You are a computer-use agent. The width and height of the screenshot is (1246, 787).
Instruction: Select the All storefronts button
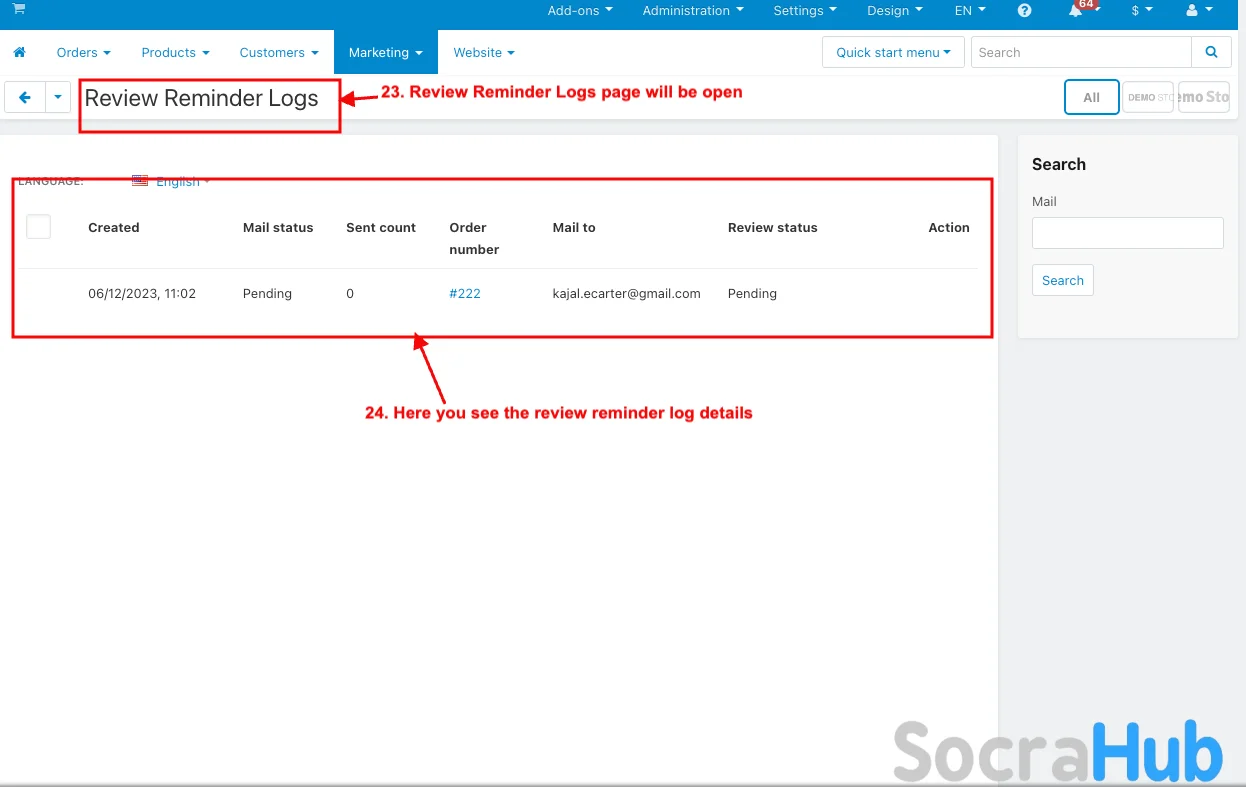click(1091, 97)
